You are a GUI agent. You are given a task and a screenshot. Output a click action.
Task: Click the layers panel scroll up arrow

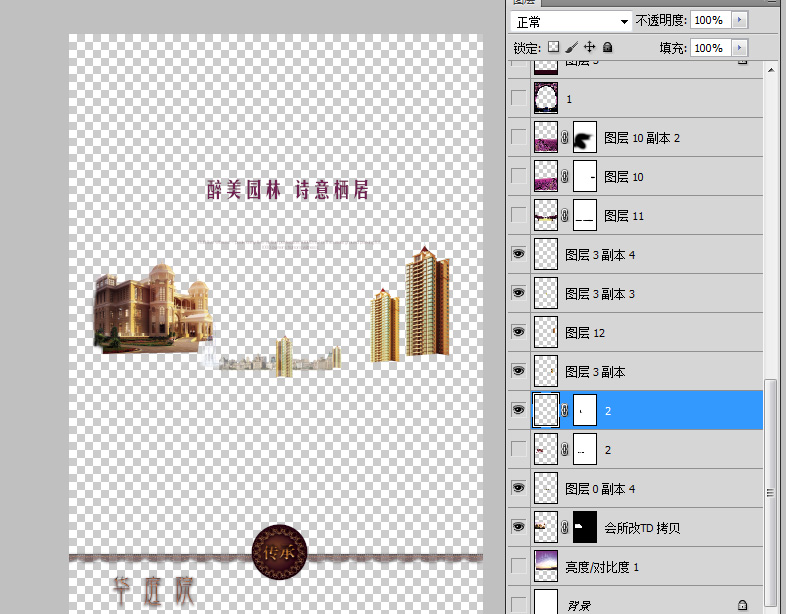click(770, 70)
